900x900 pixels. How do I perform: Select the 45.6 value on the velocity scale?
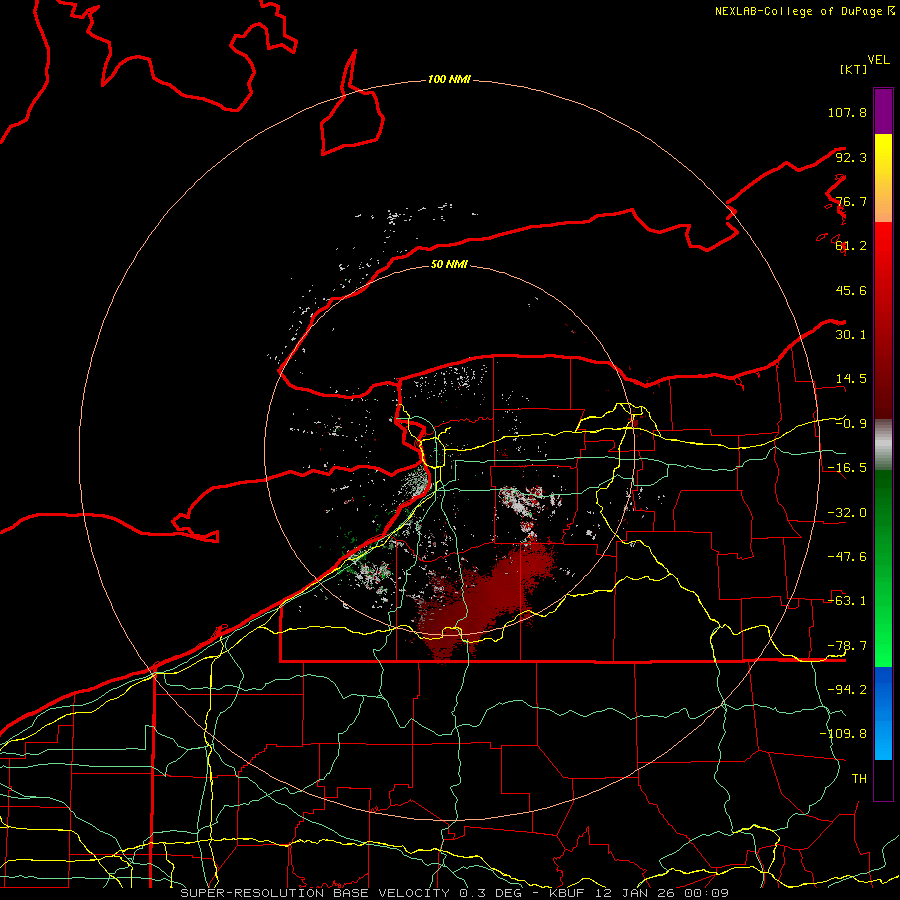851,290
